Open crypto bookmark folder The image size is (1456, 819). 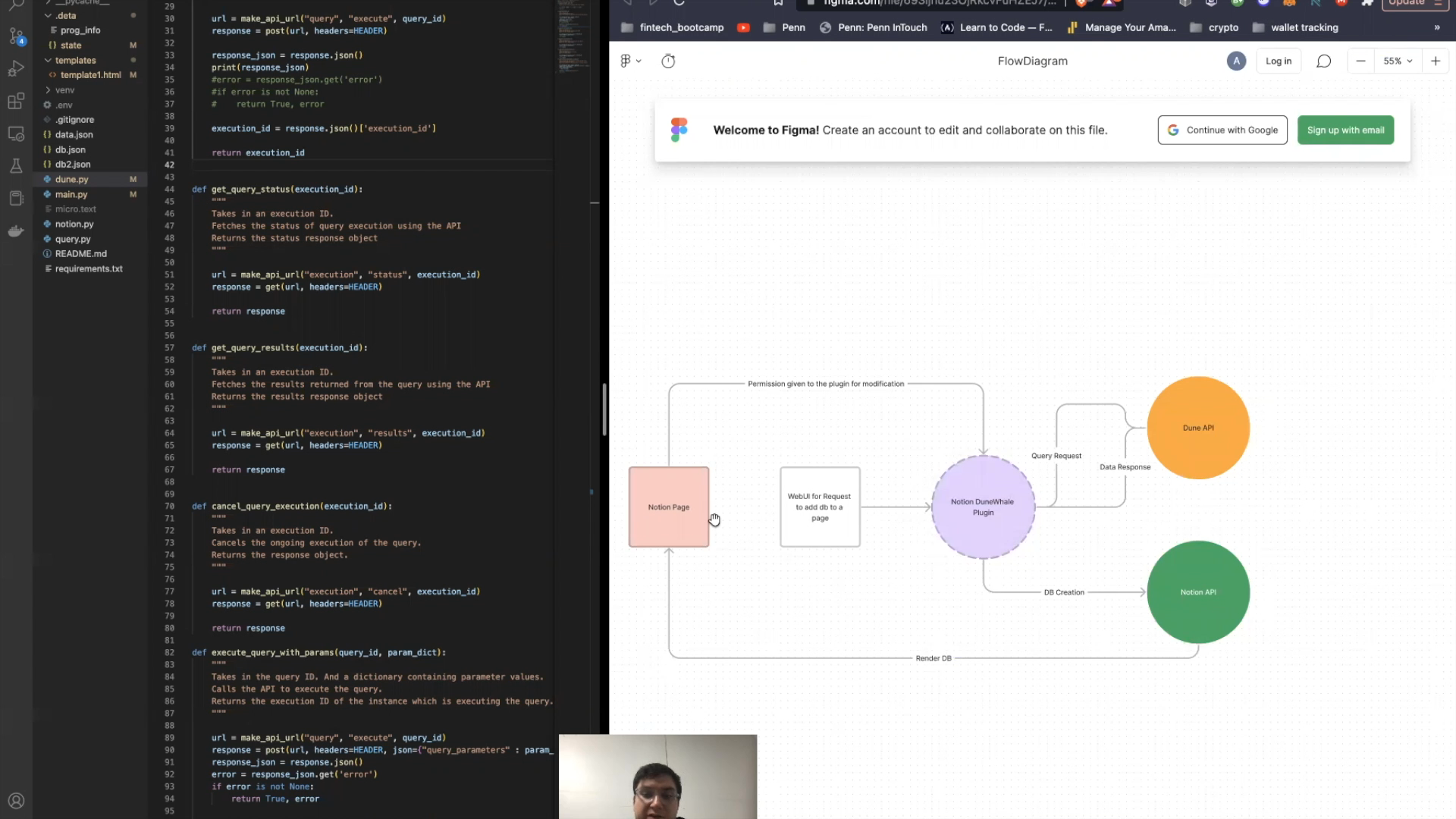[1214, 27]
